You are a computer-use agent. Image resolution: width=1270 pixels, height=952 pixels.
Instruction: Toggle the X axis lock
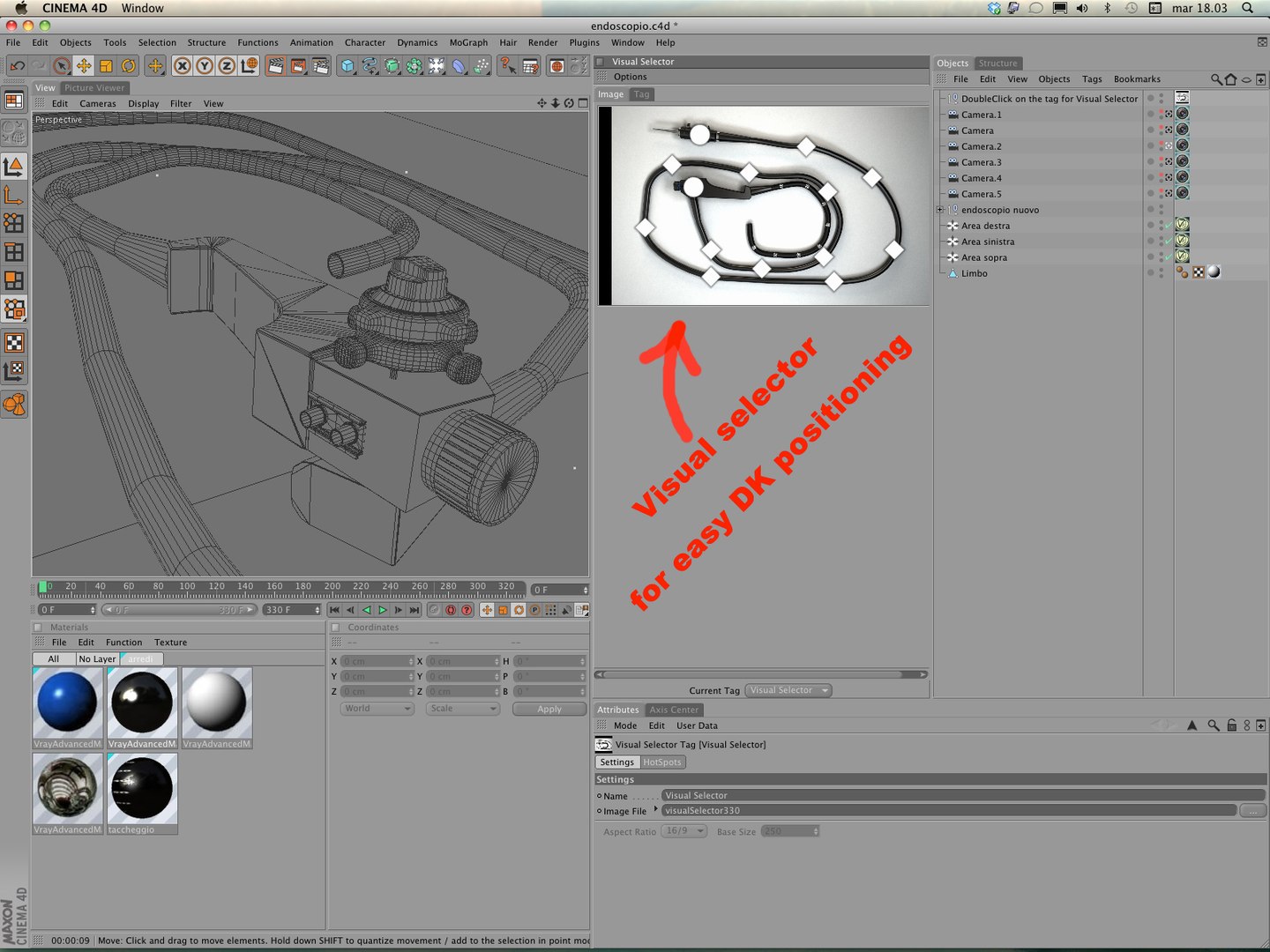(183, 66)
